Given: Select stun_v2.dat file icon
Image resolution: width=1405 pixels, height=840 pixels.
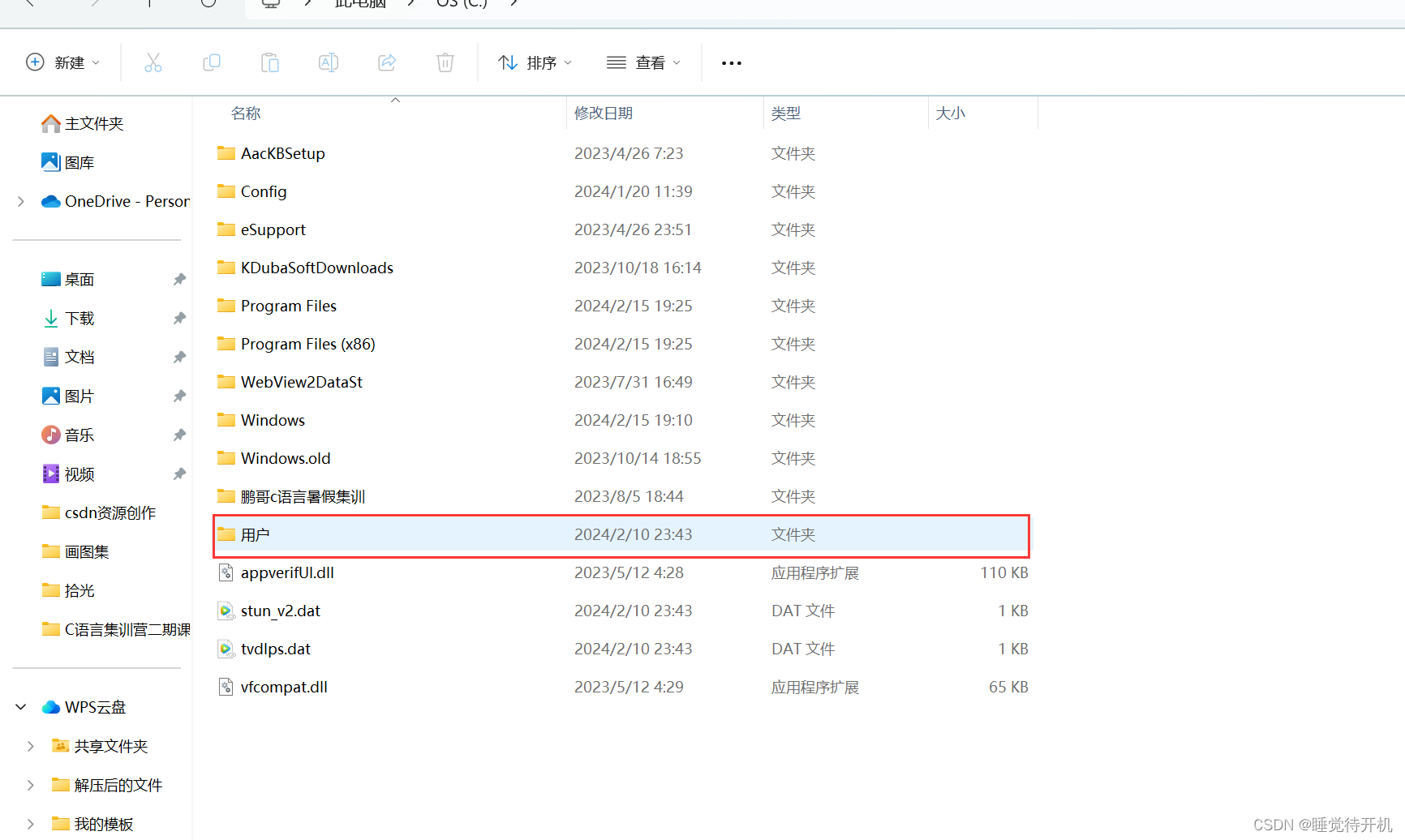Looking at the screenshot, I should click(226, 611).
